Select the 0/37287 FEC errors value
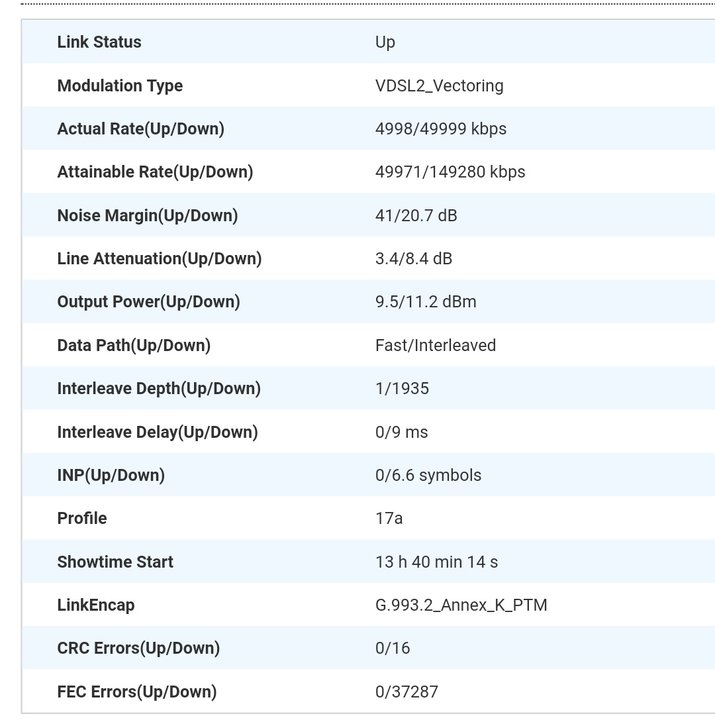715x720 pixels. coord(406,691)
